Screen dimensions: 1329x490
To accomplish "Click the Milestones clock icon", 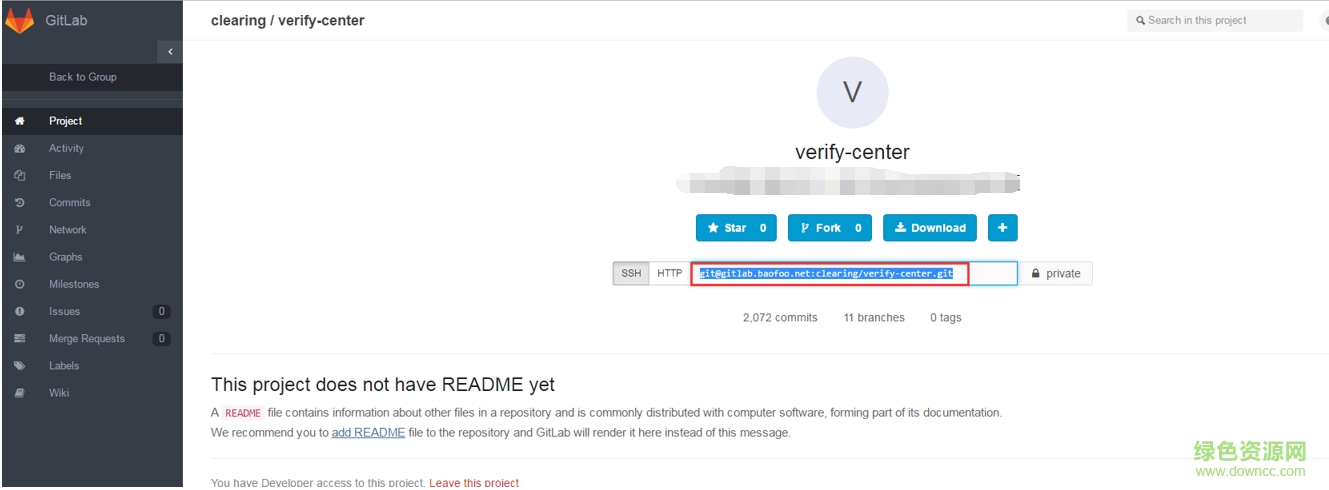I will click(19, 284).
